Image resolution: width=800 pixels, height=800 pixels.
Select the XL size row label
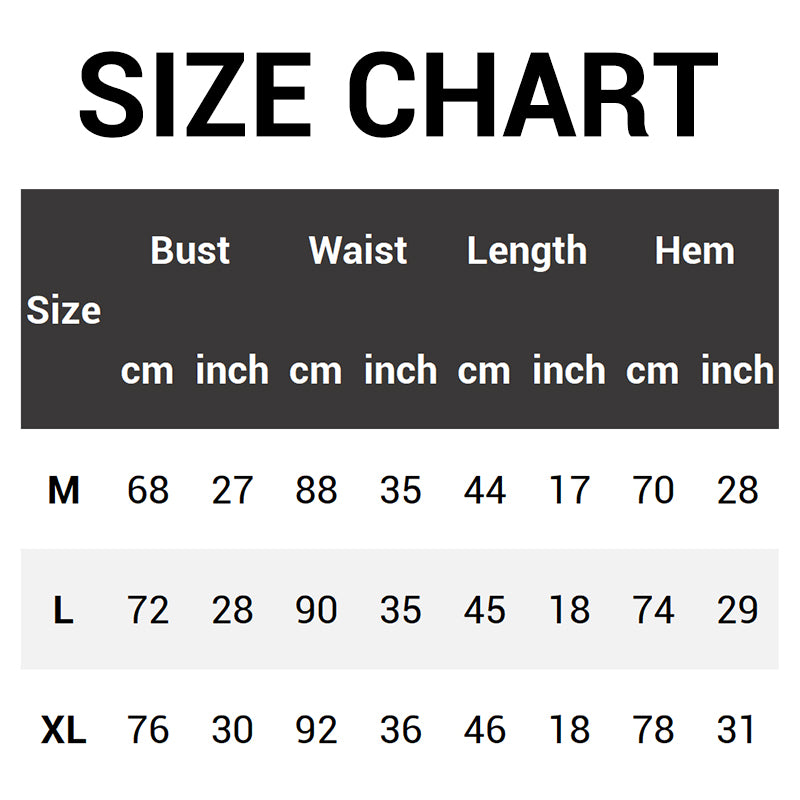pyautogui.click(x=63, y=730)
